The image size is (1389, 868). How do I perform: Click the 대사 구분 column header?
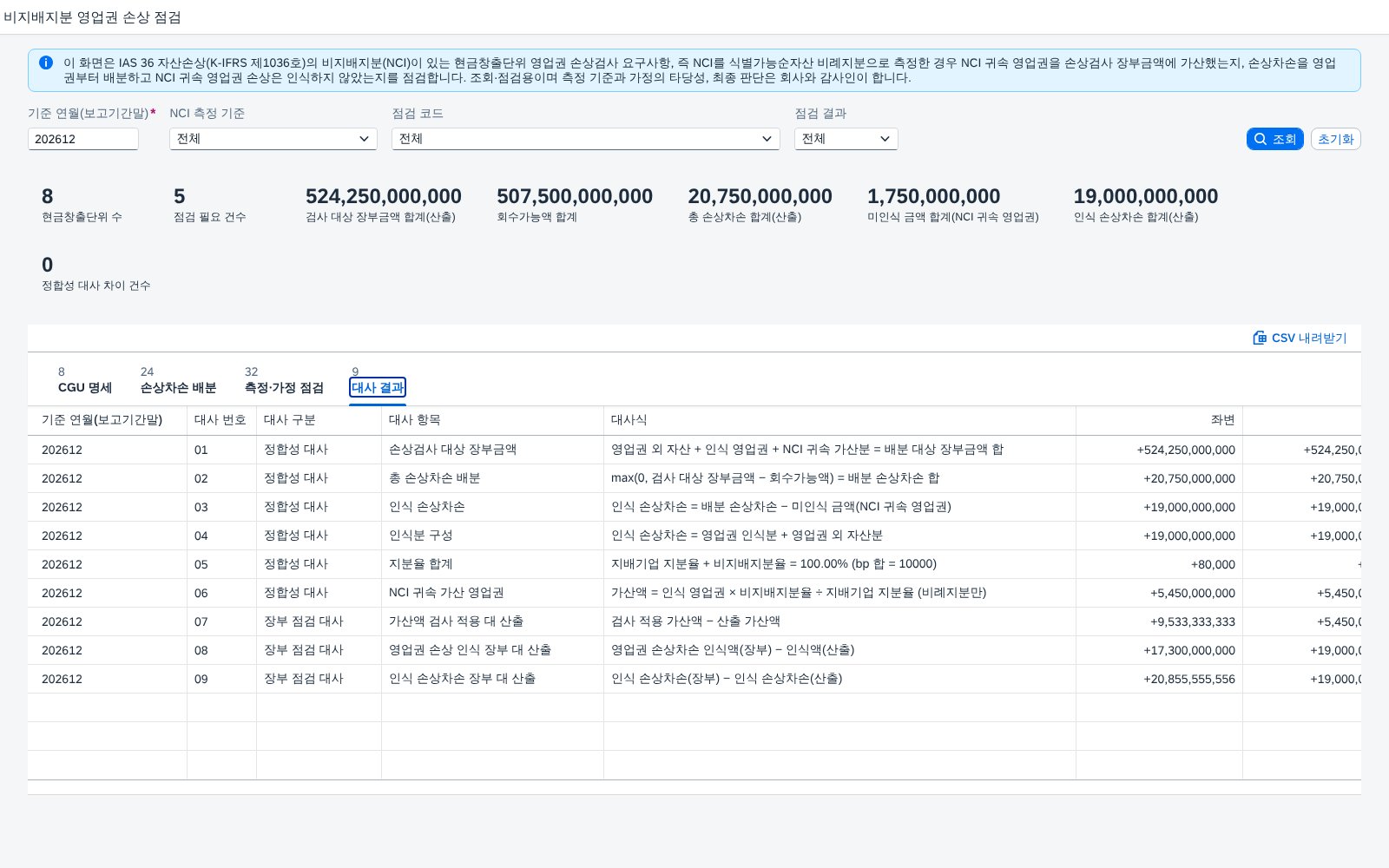(x=319, y=420)
